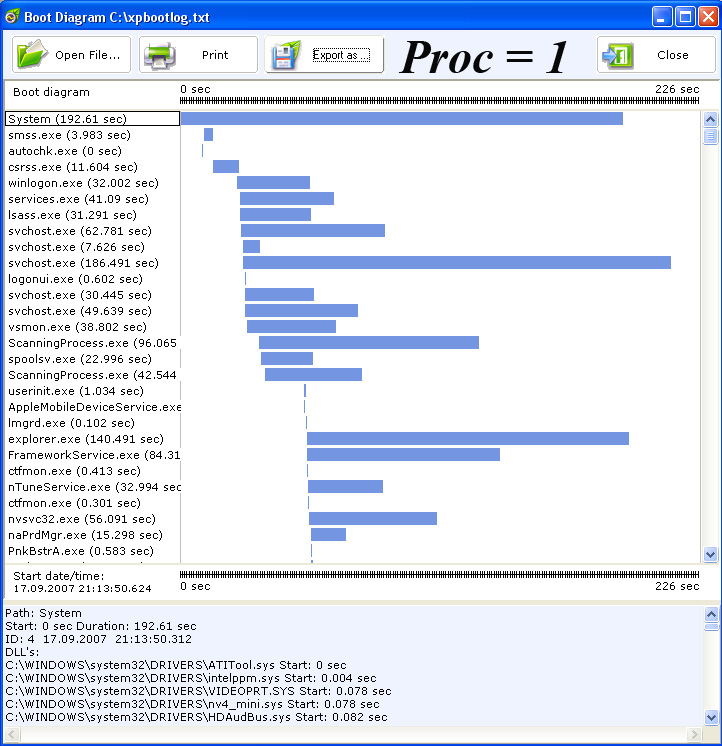The height and width of the screenshot is (746, 722).
Task: Select PnkBstrA.exe (0.583 sec) row
Action: [92, 551]
